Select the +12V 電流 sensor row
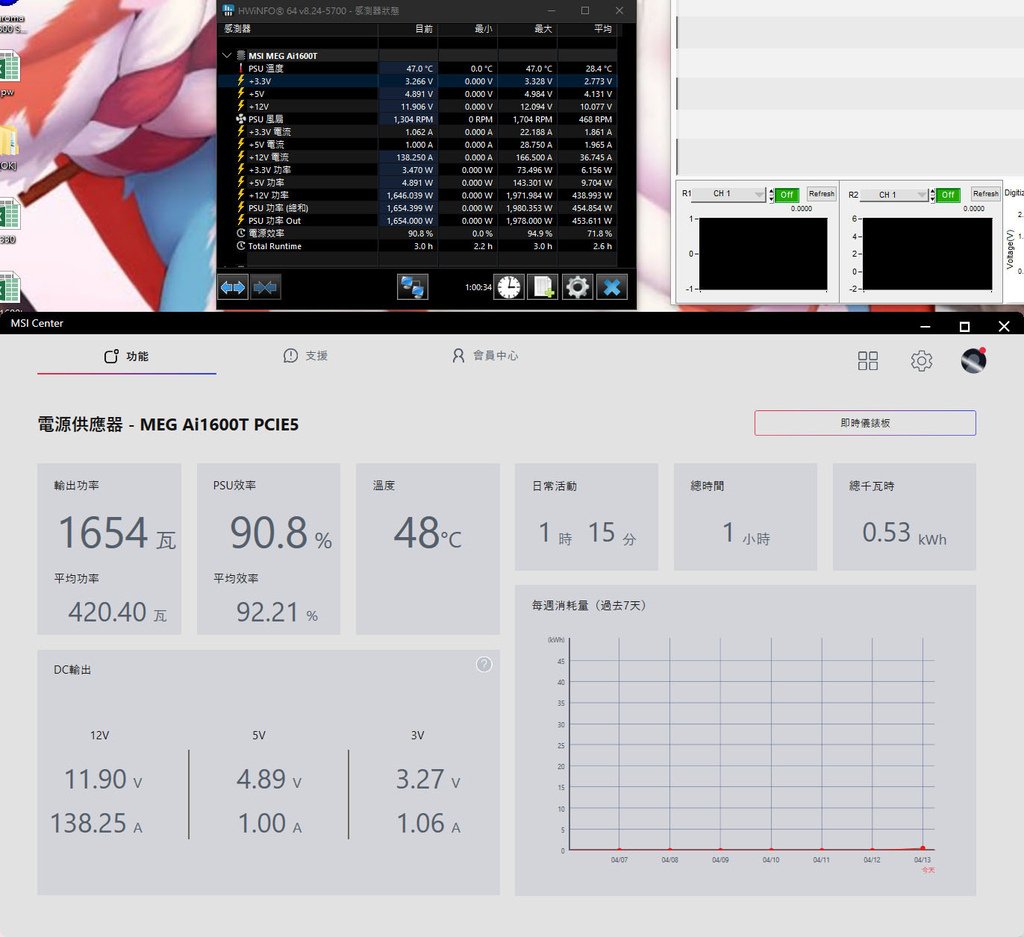This screenshot has height=937, width=1024. click(x=418, y=157)
